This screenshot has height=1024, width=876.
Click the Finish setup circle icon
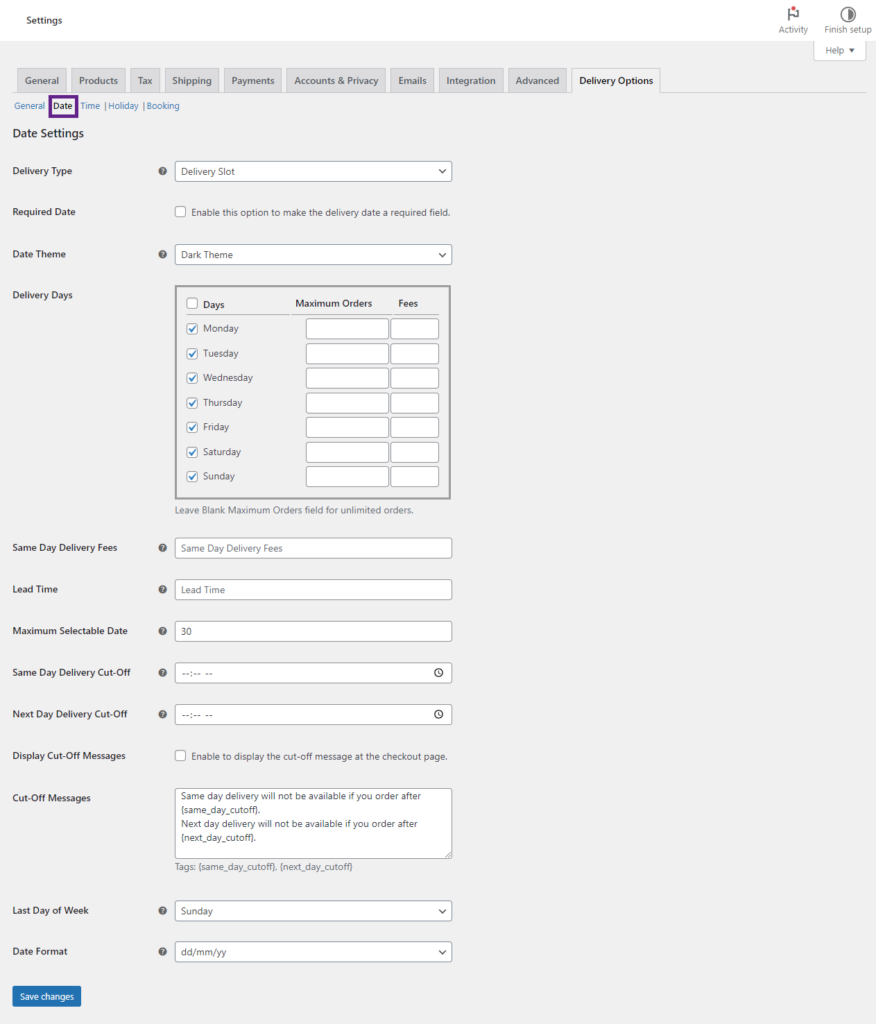pos(848,14)
